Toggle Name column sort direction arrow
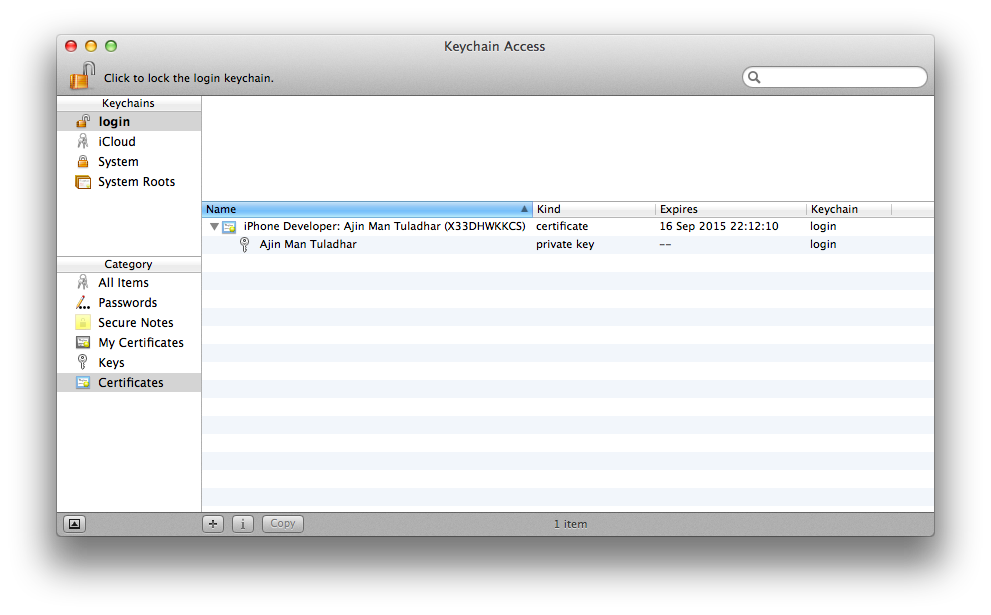This screenshot has height=615, width=991. coord(524,209)
